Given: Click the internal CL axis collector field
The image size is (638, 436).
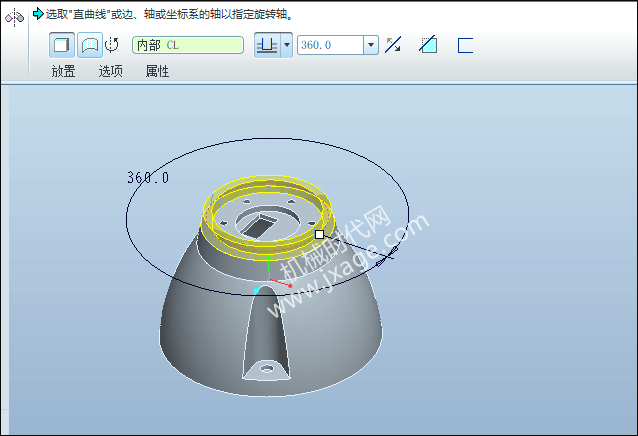Looking at the screenshot, I should point(188,45).
